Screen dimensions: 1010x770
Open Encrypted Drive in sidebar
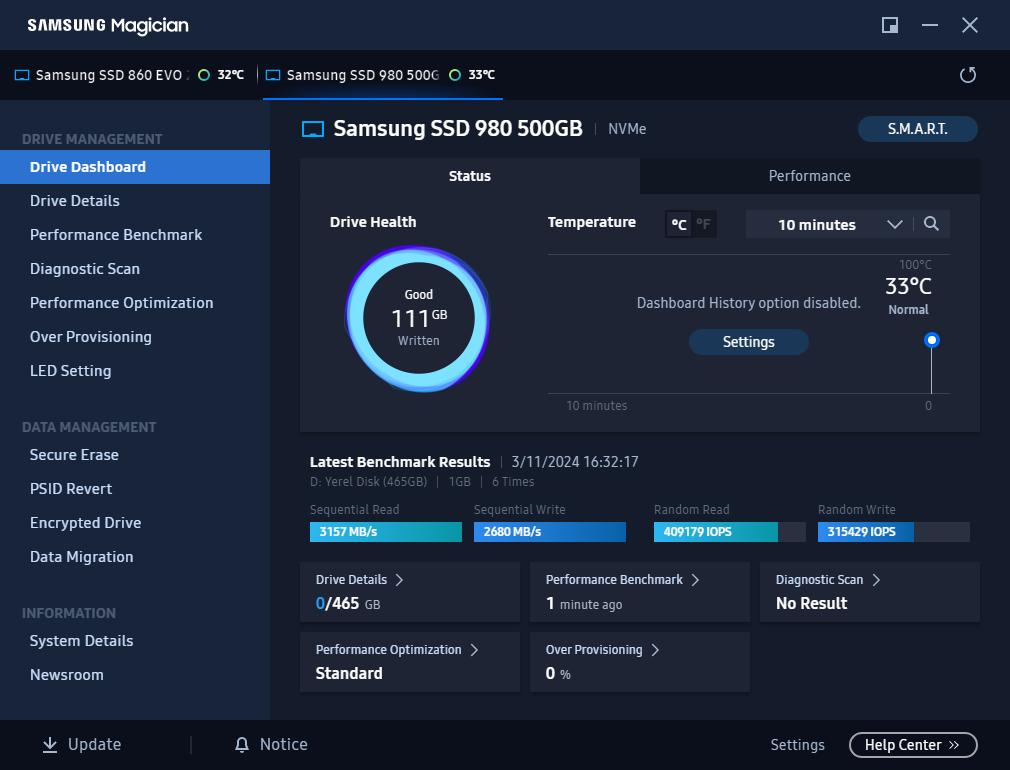[x=135, y=523]
